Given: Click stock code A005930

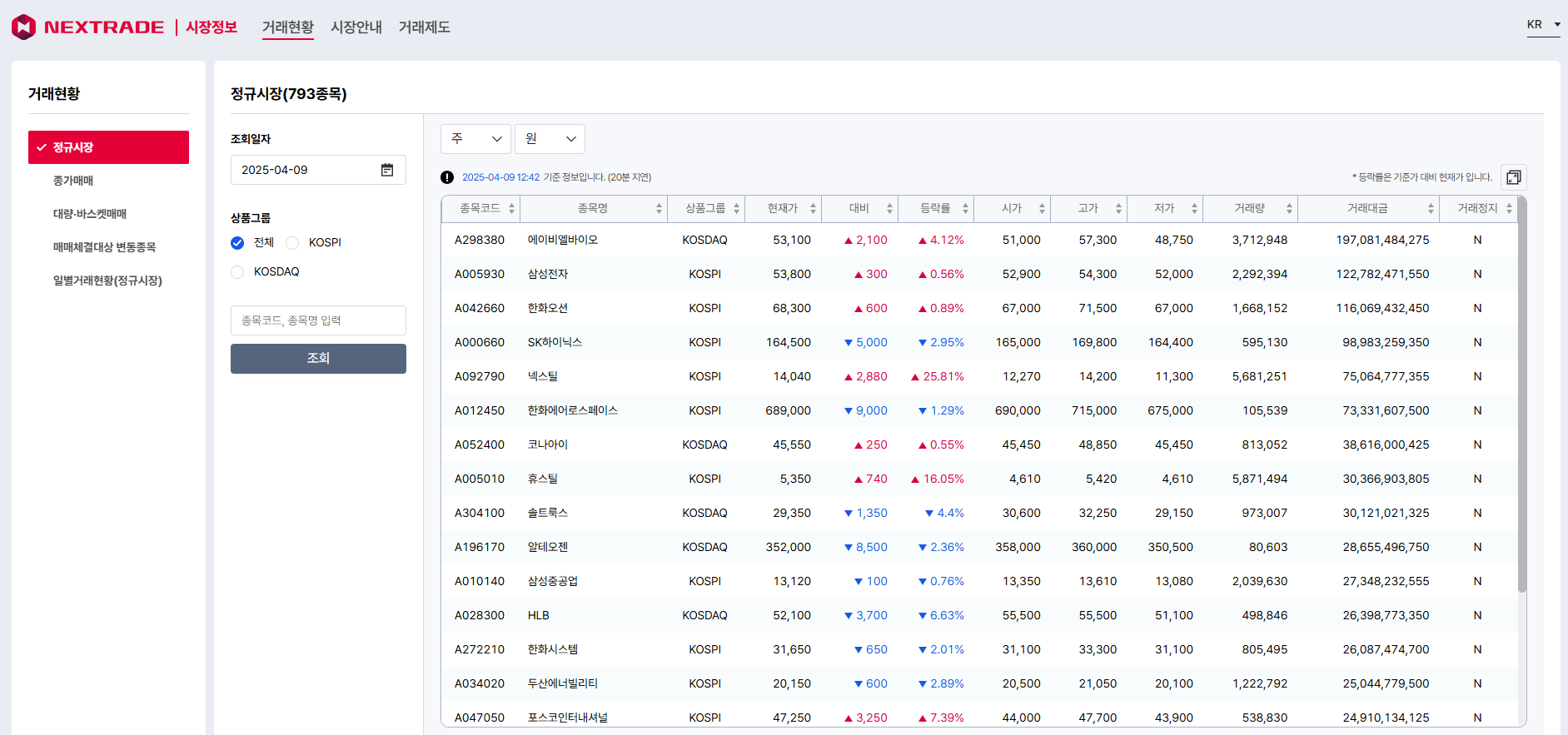Looking at the screenshot, I should pos(480,274).
